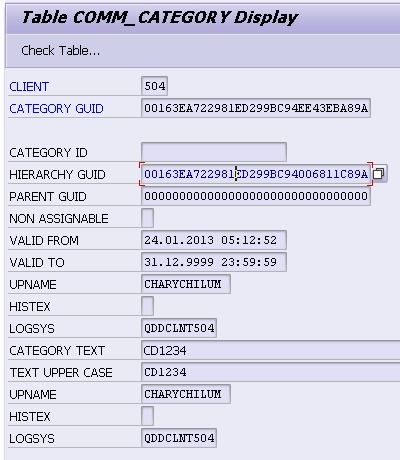
Task: Open the HIERARCHY GUID value help icon
Action: 379,174
